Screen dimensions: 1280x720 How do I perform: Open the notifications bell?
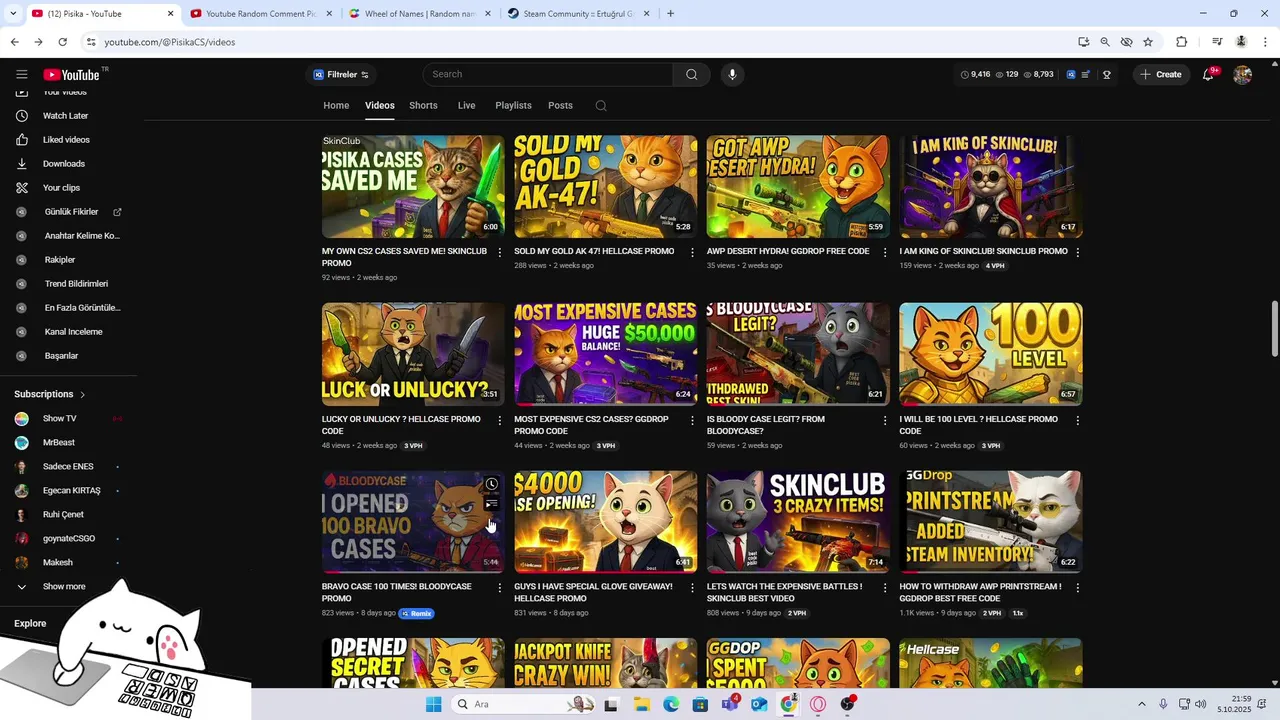pyautogui.click(x=1208, y=74)
